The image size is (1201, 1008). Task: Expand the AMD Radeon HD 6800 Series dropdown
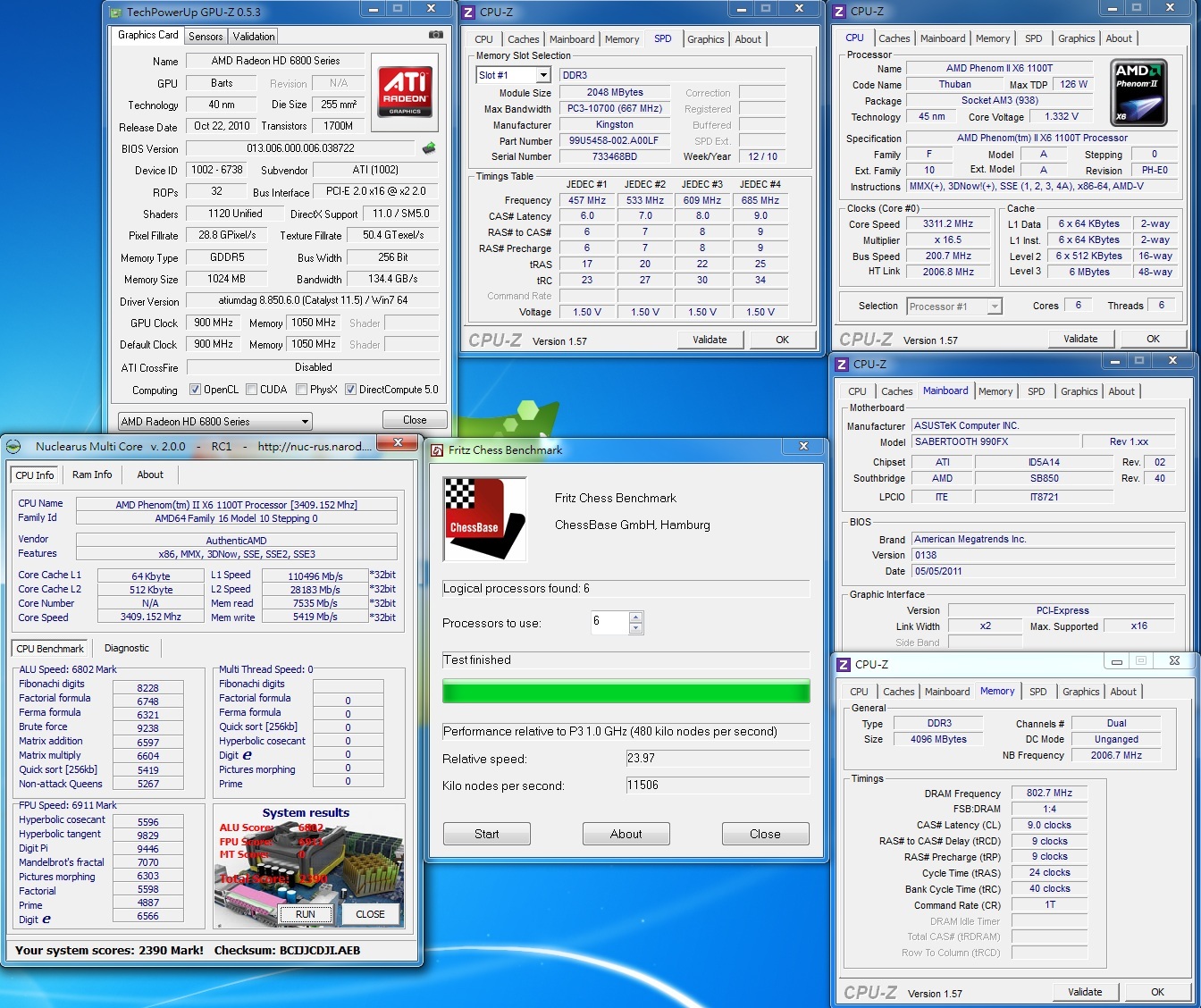tap(305, 421)
